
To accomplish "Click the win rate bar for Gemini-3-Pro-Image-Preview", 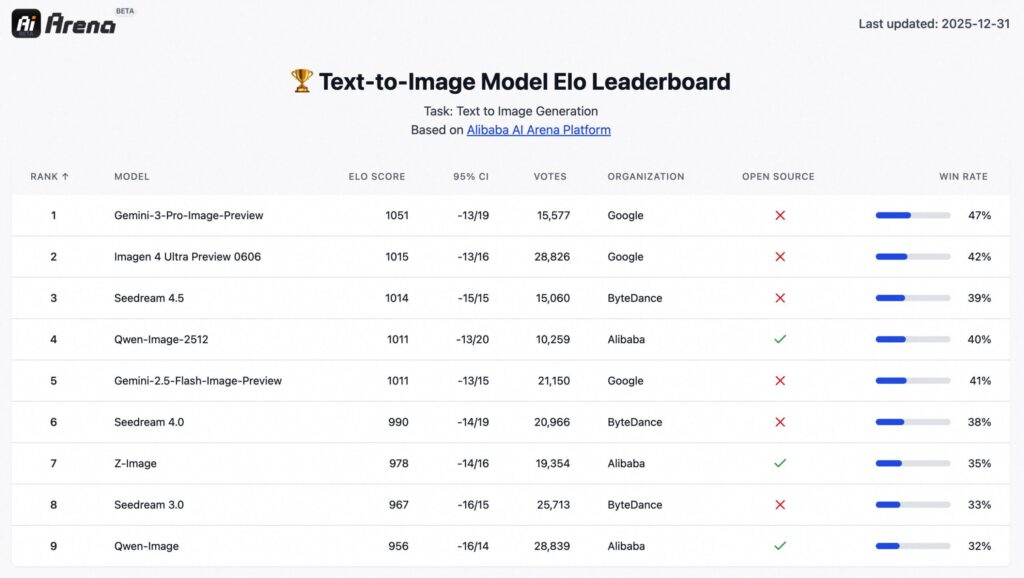I will (x=912, y=215).
